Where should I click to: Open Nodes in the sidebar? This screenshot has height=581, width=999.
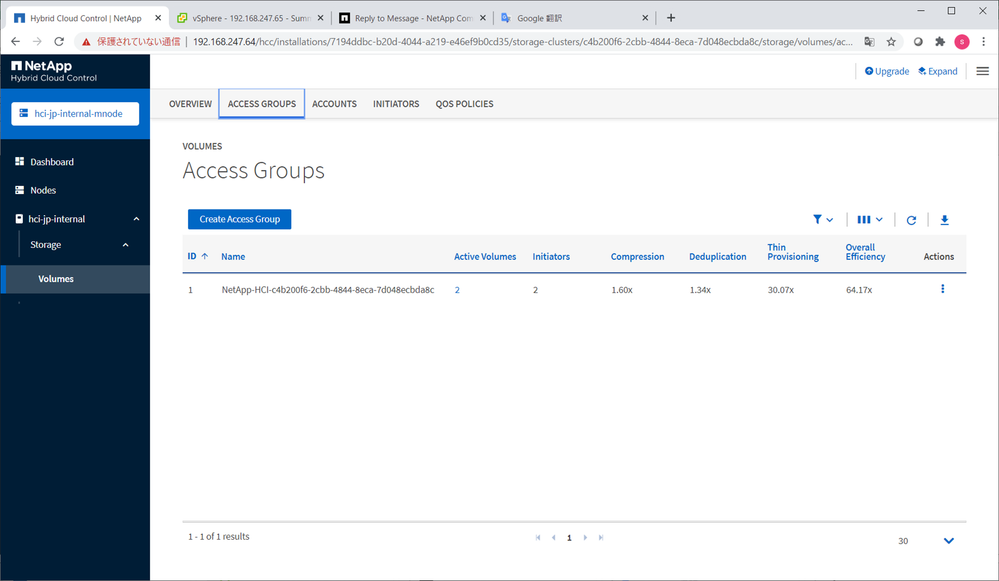point(43,190)
